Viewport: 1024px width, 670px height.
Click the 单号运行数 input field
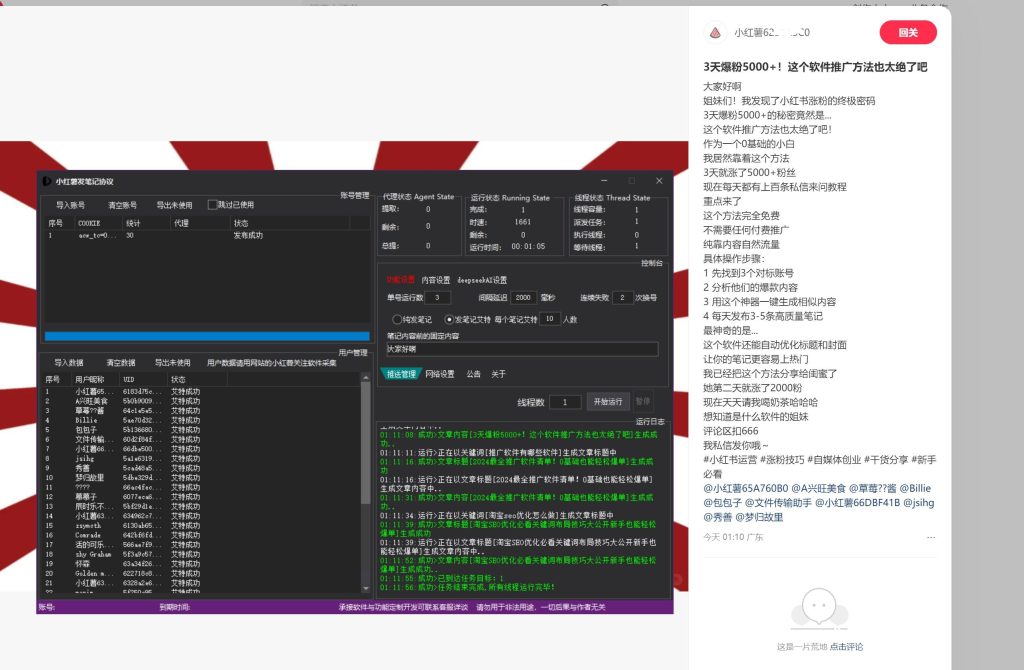[x=438, y=298]
